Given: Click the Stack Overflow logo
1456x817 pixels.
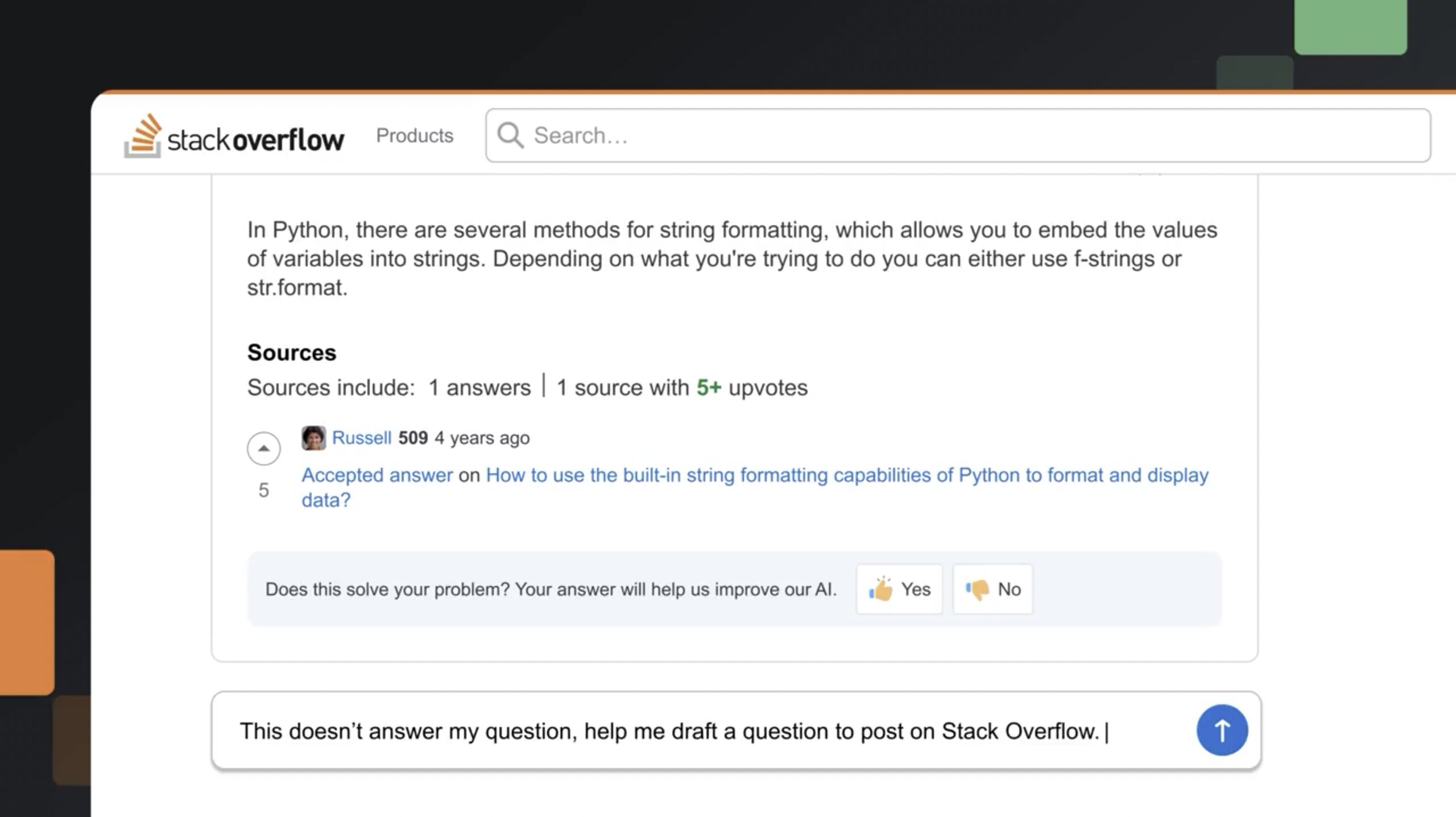Looking at the screenshot, I should pyautogui.click(x=234, y=136).
